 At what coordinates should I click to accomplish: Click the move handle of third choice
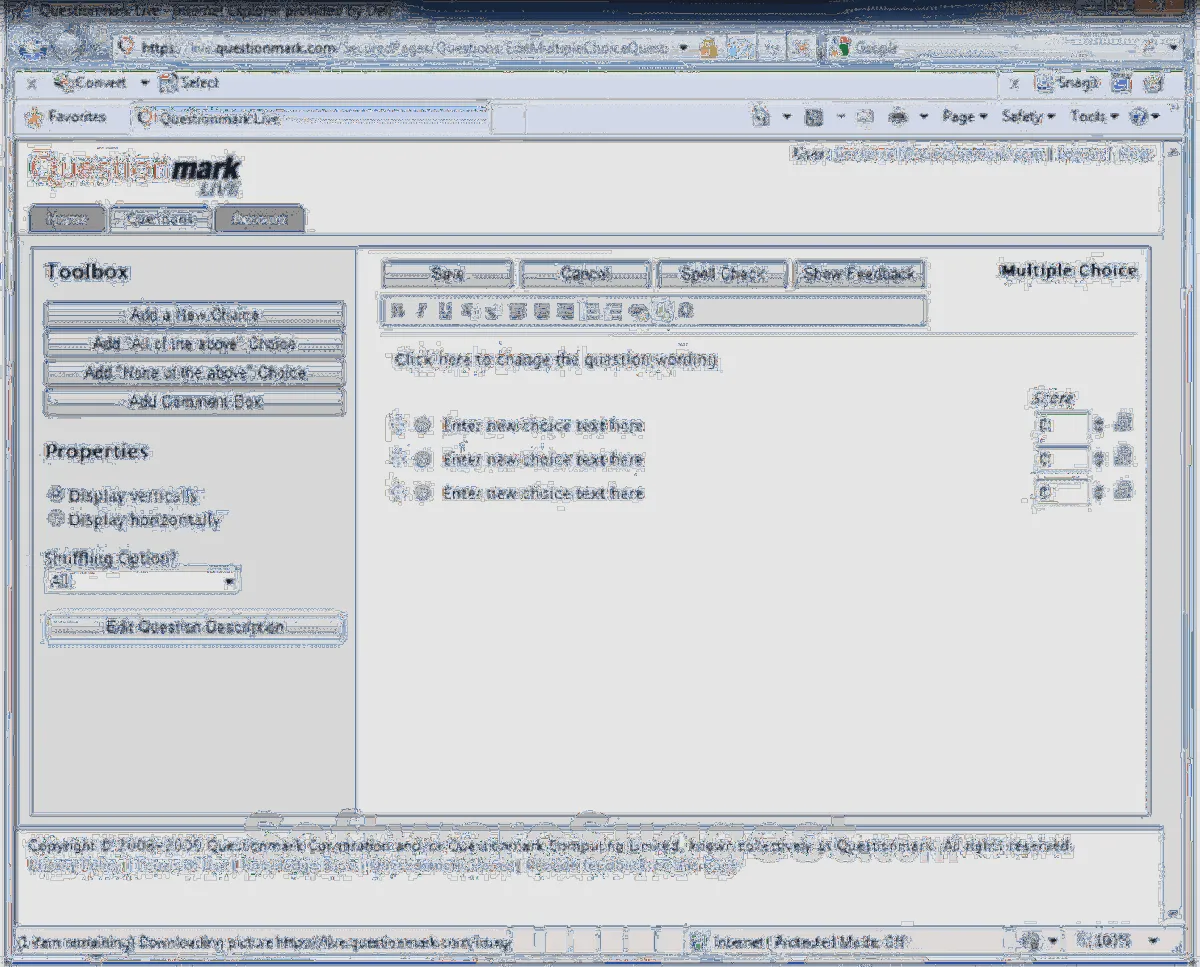[399, 492]
